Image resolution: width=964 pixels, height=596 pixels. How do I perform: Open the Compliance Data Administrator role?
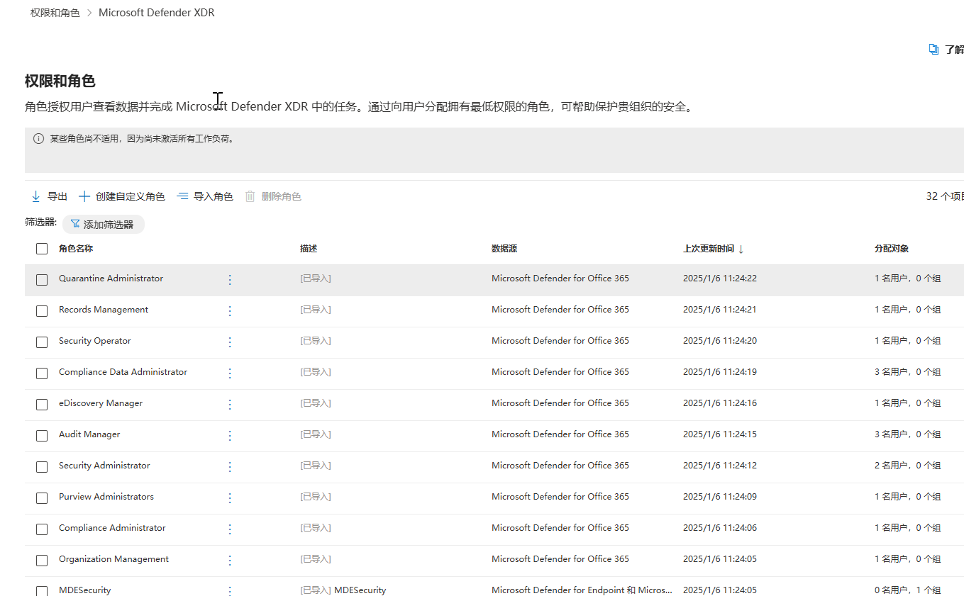tap(123, 372)
